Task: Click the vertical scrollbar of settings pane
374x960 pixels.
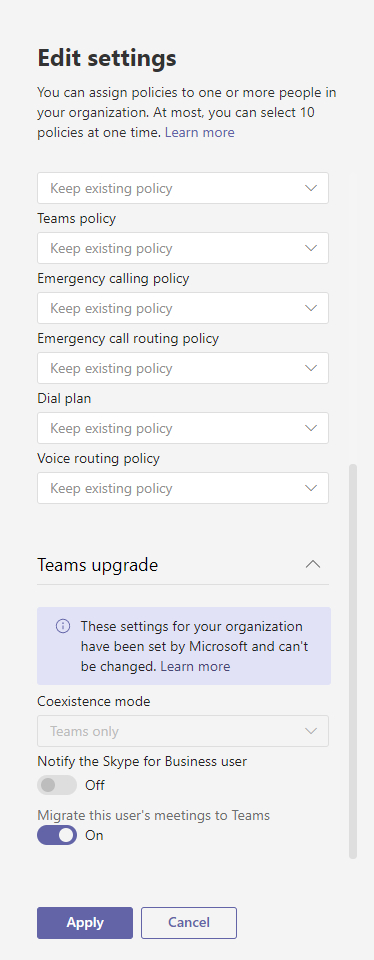Action: (353, 661)
